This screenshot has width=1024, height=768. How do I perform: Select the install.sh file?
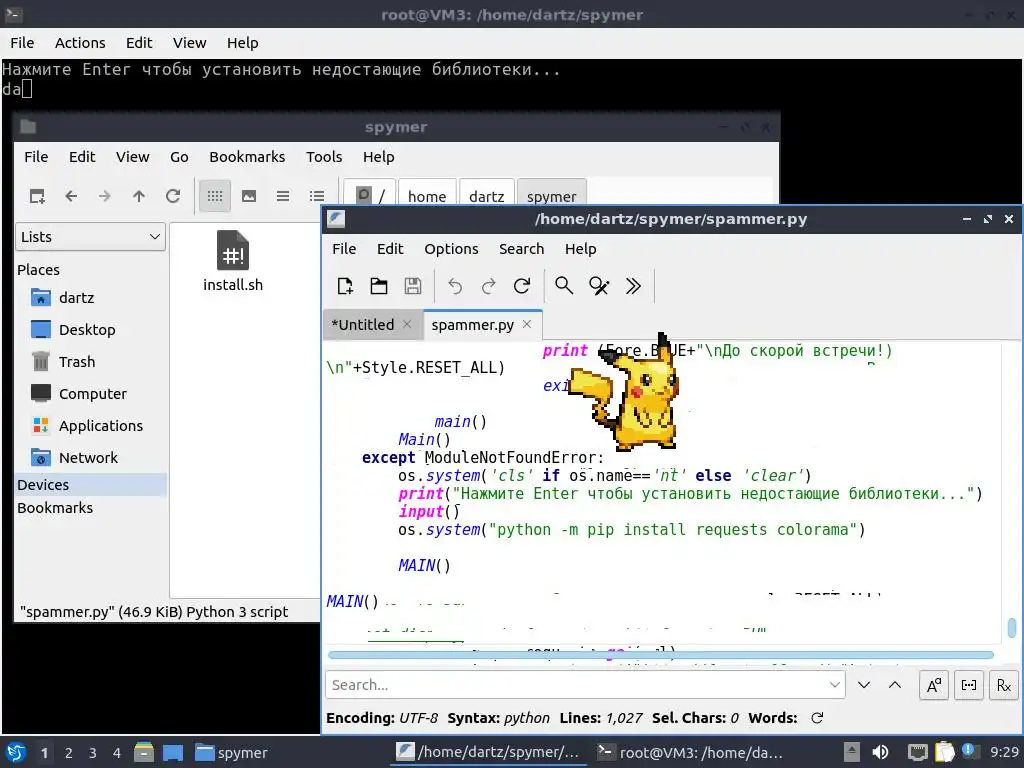[x=233, y=261]
